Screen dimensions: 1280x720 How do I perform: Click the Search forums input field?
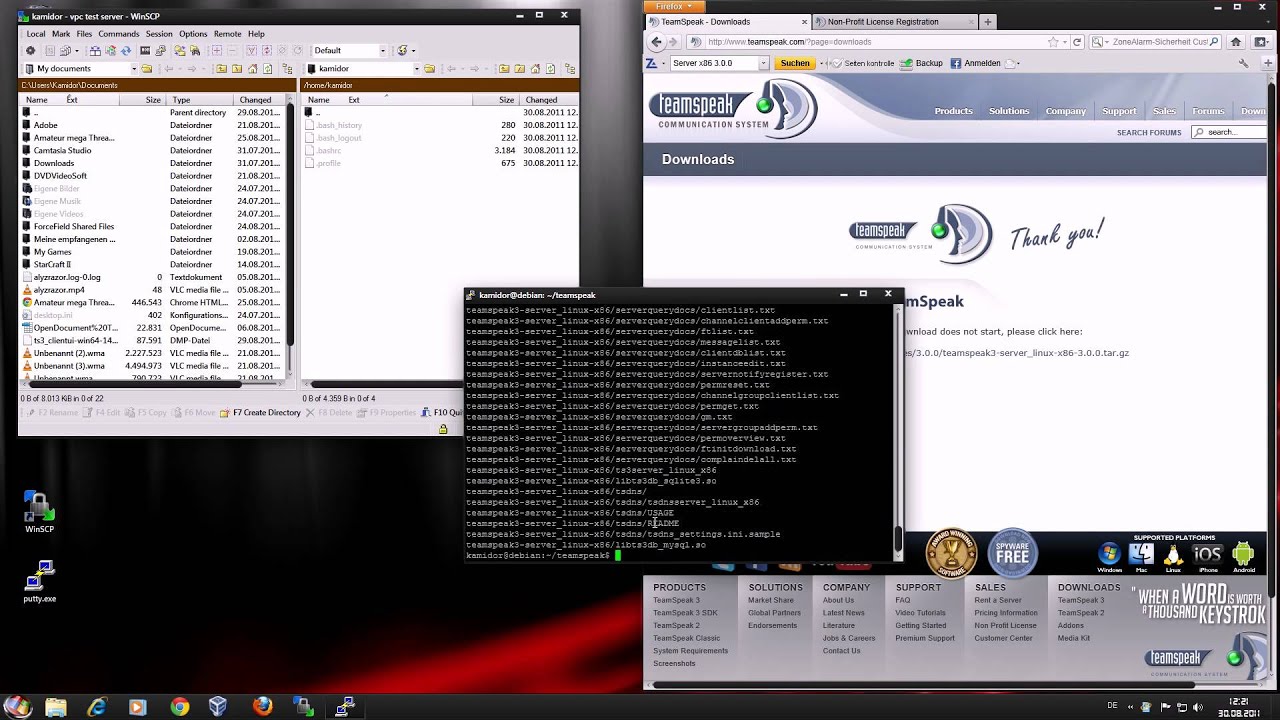1228,132
